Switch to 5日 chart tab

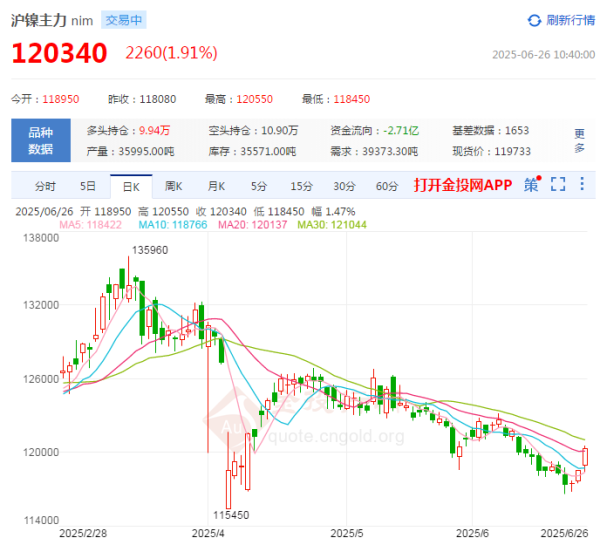coord(88,186)
